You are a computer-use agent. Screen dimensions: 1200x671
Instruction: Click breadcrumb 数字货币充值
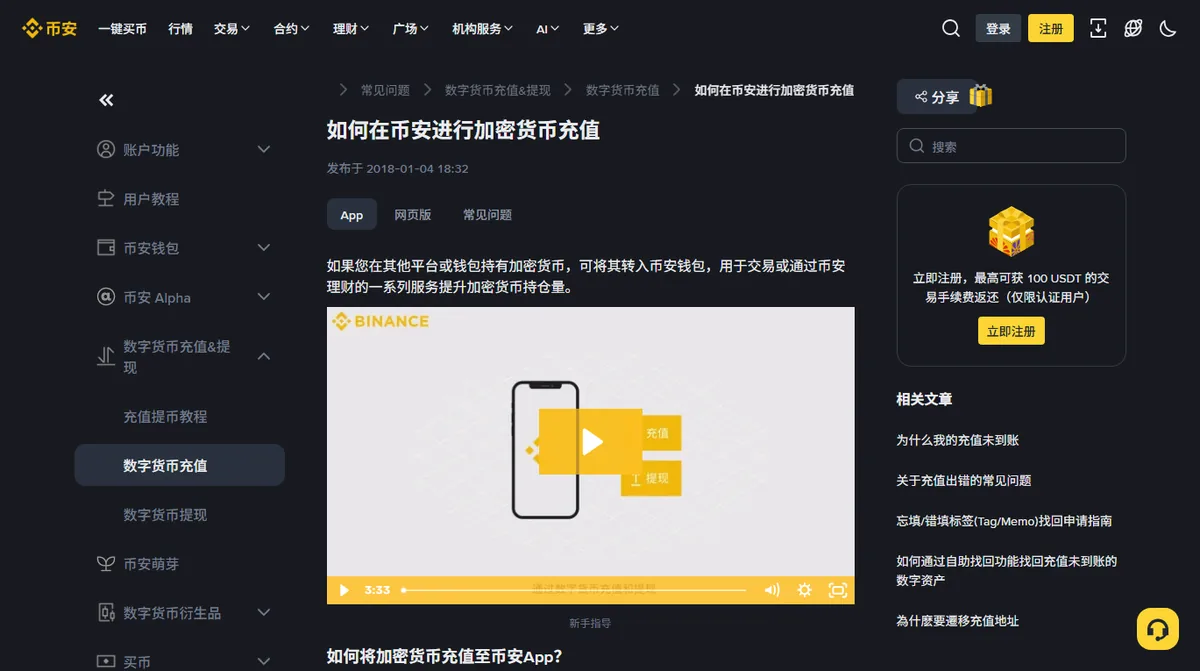click(623, 90)
